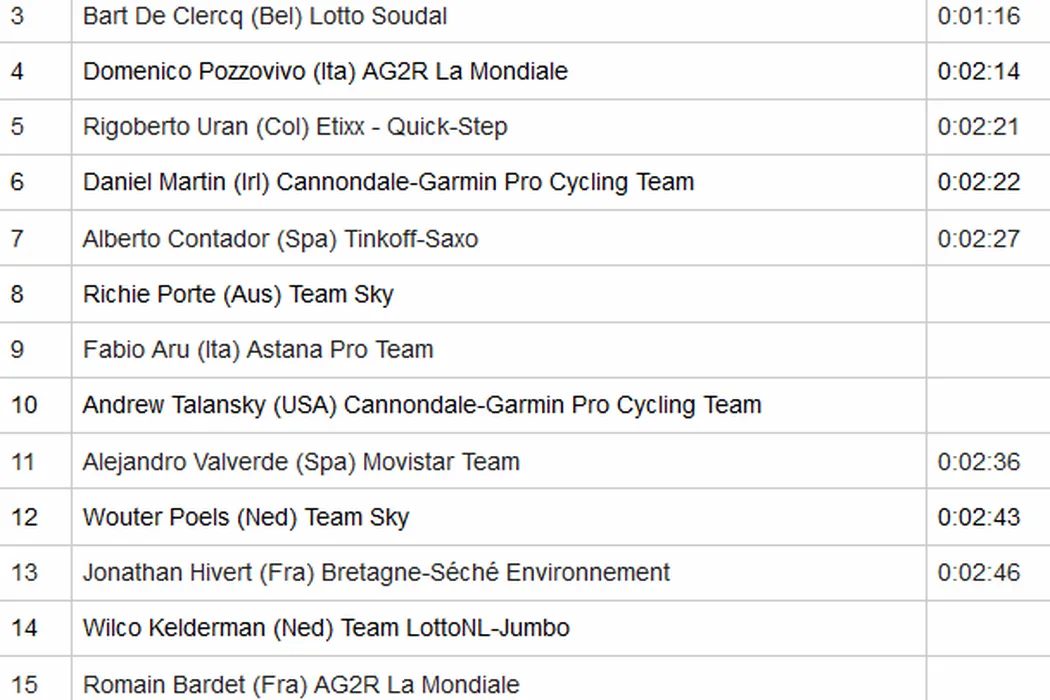
Task: Select Domenico Pozzovivo AG2R La Mondiale entry
Action: click(x=325, y=72)
